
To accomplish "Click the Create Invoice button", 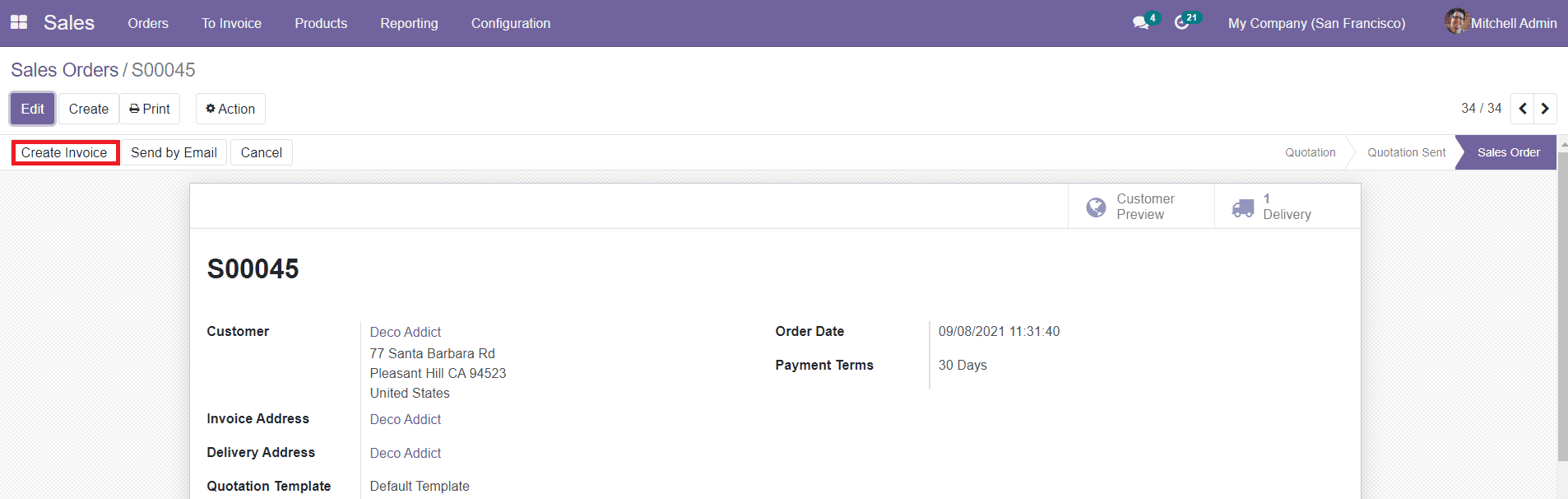I will pos(65,152).
